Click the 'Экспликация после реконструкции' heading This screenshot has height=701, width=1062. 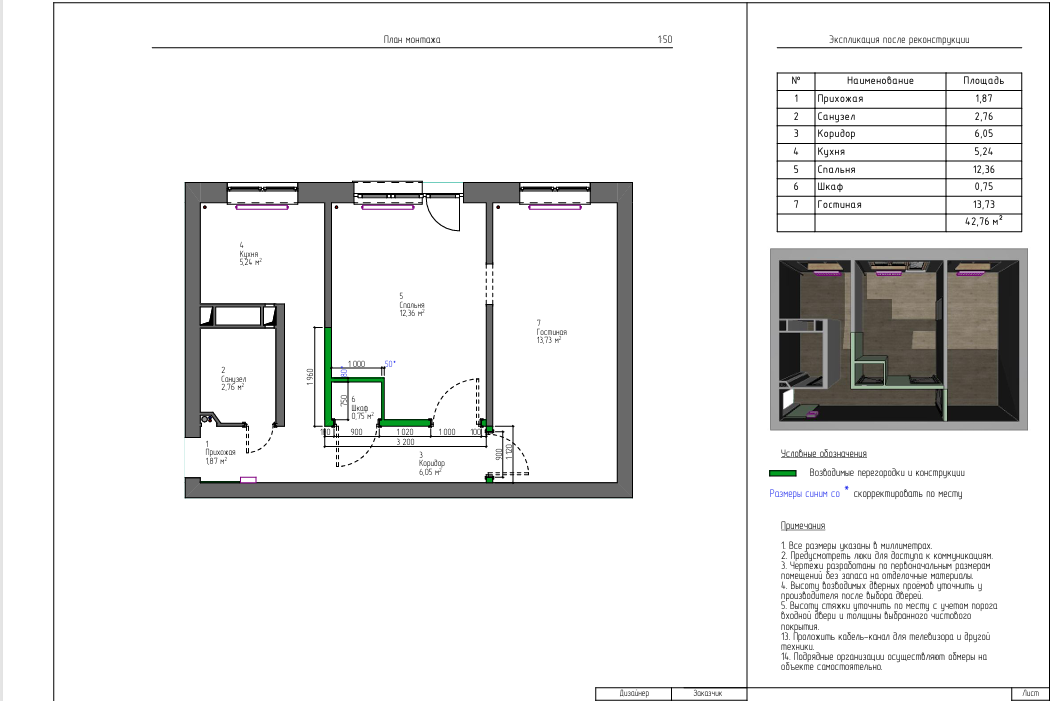tap(899, 40)
